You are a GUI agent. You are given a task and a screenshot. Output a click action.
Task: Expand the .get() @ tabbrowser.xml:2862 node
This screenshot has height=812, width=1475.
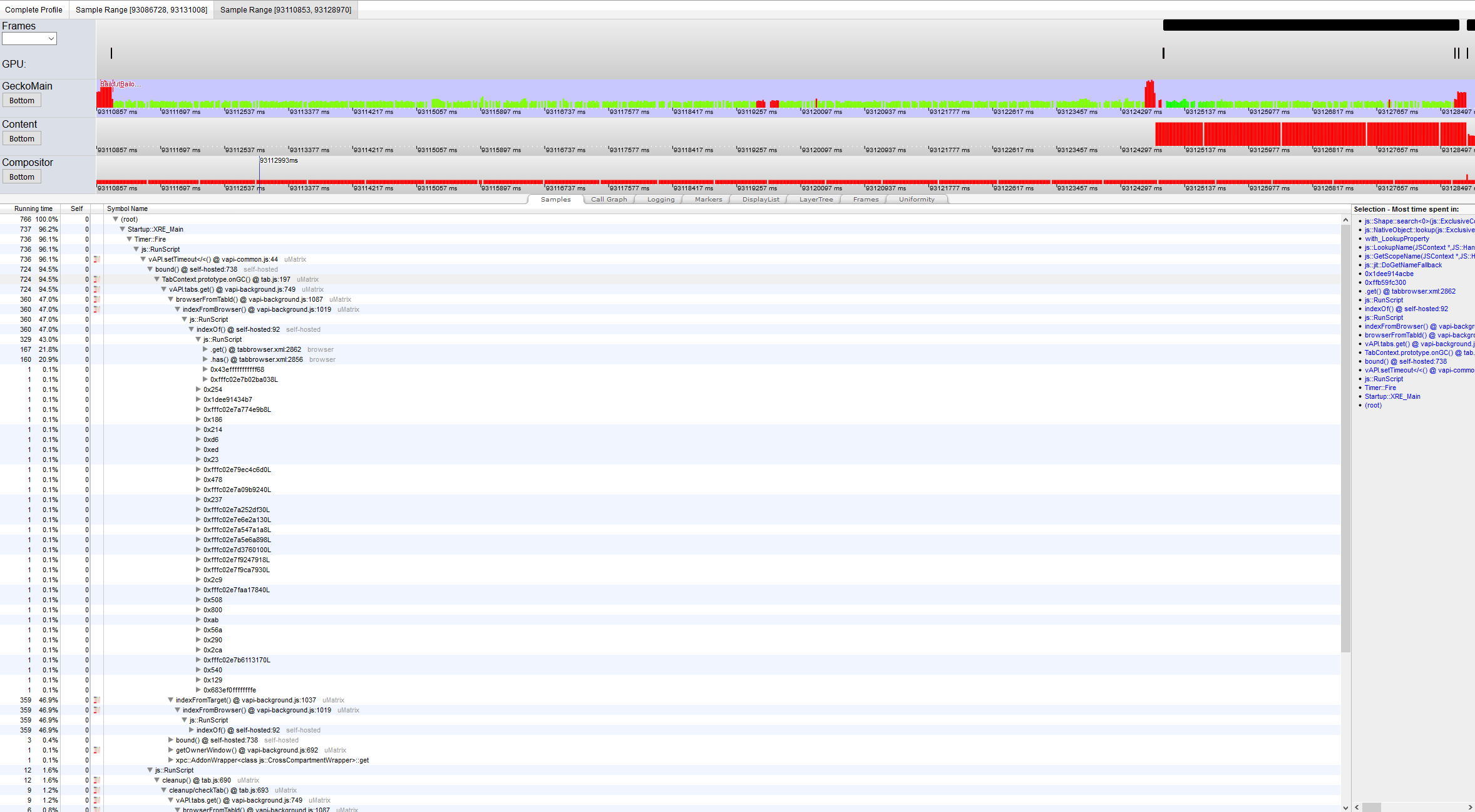pos(205,349)
